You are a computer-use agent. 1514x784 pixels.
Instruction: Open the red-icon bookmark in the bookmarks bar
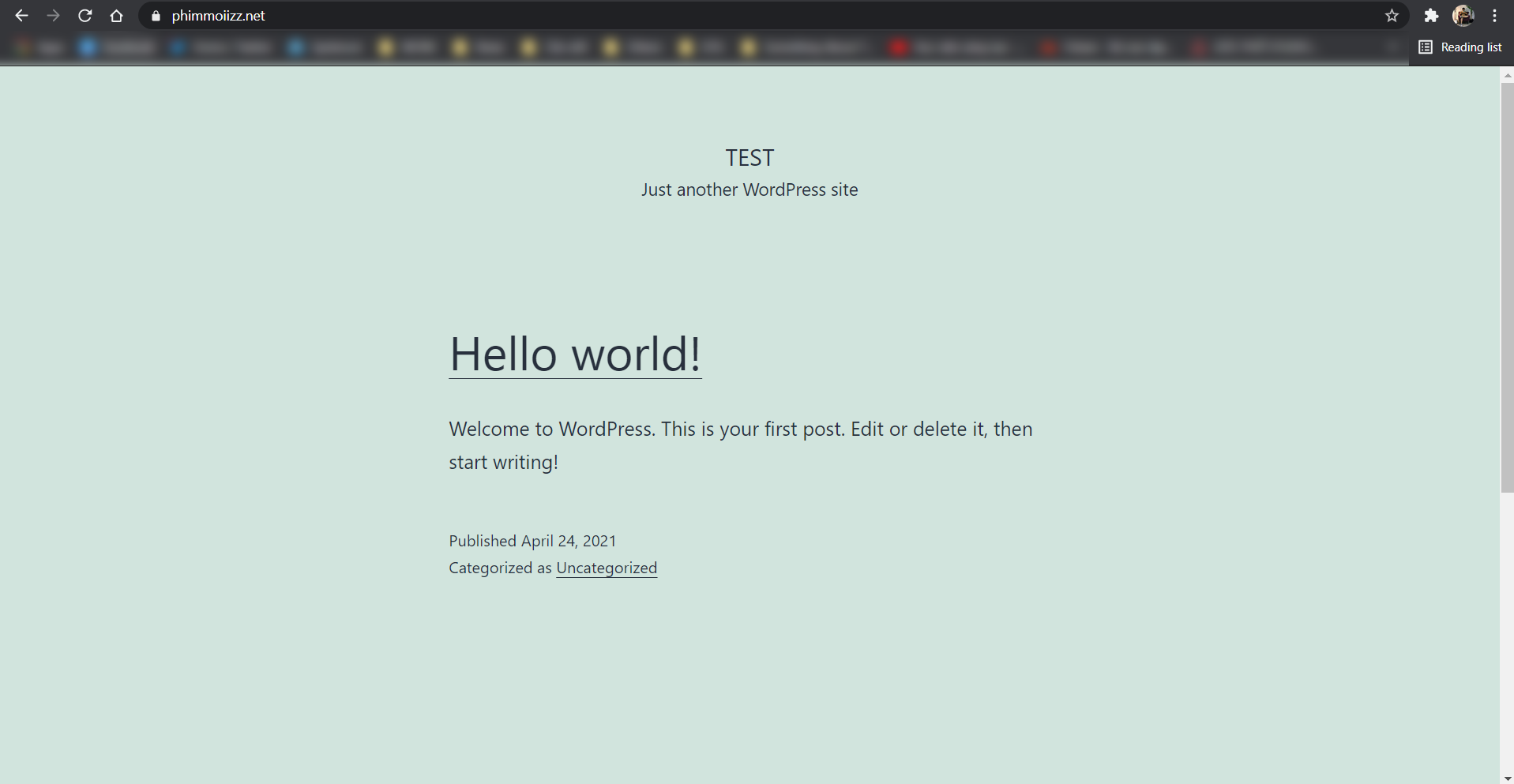tap(952, 47)
